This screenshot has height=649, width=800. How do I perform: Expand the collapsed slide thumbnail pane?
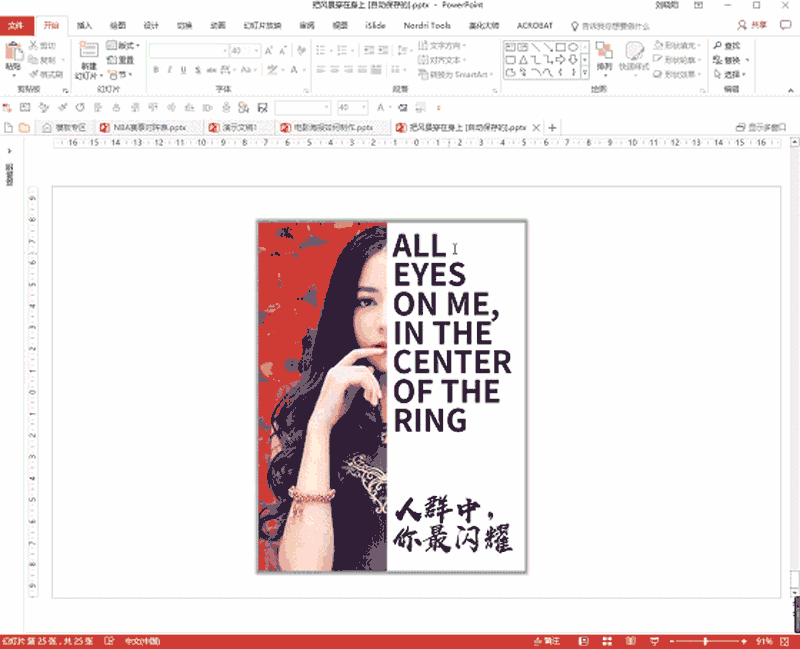coord(9,151)
